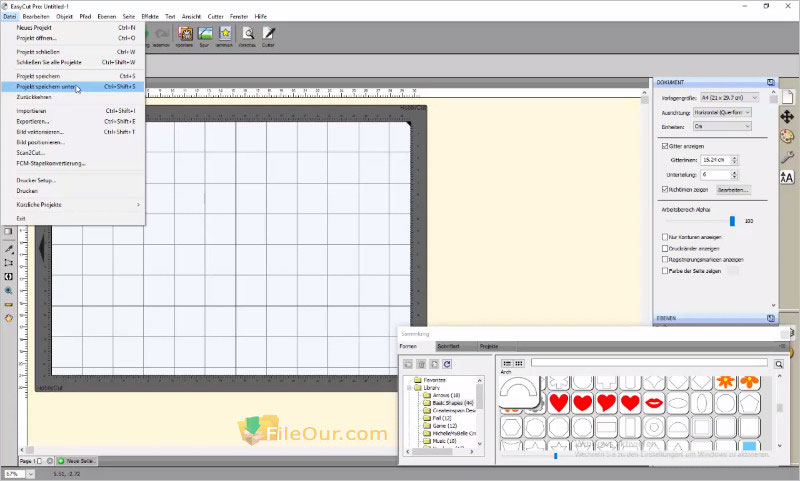This screenshot has width=800, height=481.
Task: Choose Neues Projekt from Datei menu
Action: click(72, 28)
